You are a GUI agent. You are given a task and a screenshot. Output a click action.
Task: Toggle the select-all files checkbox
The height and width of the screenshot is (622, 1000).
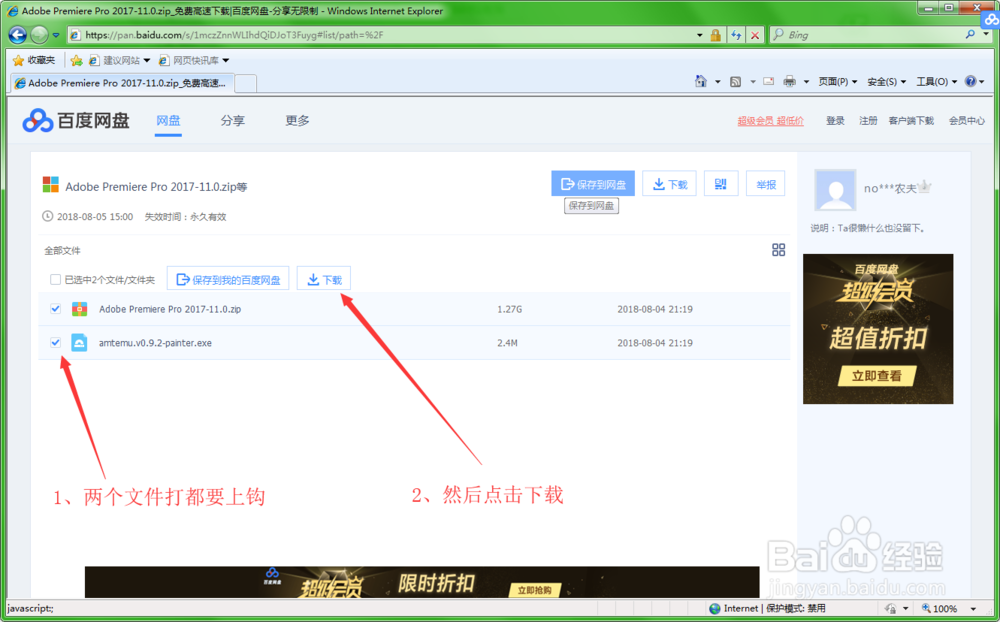point(55,279)
